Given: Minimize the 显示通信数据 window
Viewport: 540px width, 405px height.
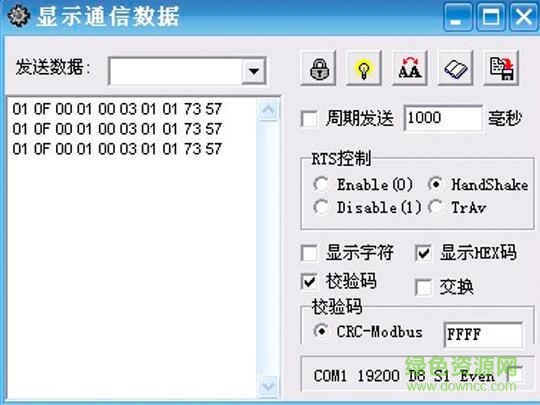Looking at the screenshot, I should tap(457, 17).
